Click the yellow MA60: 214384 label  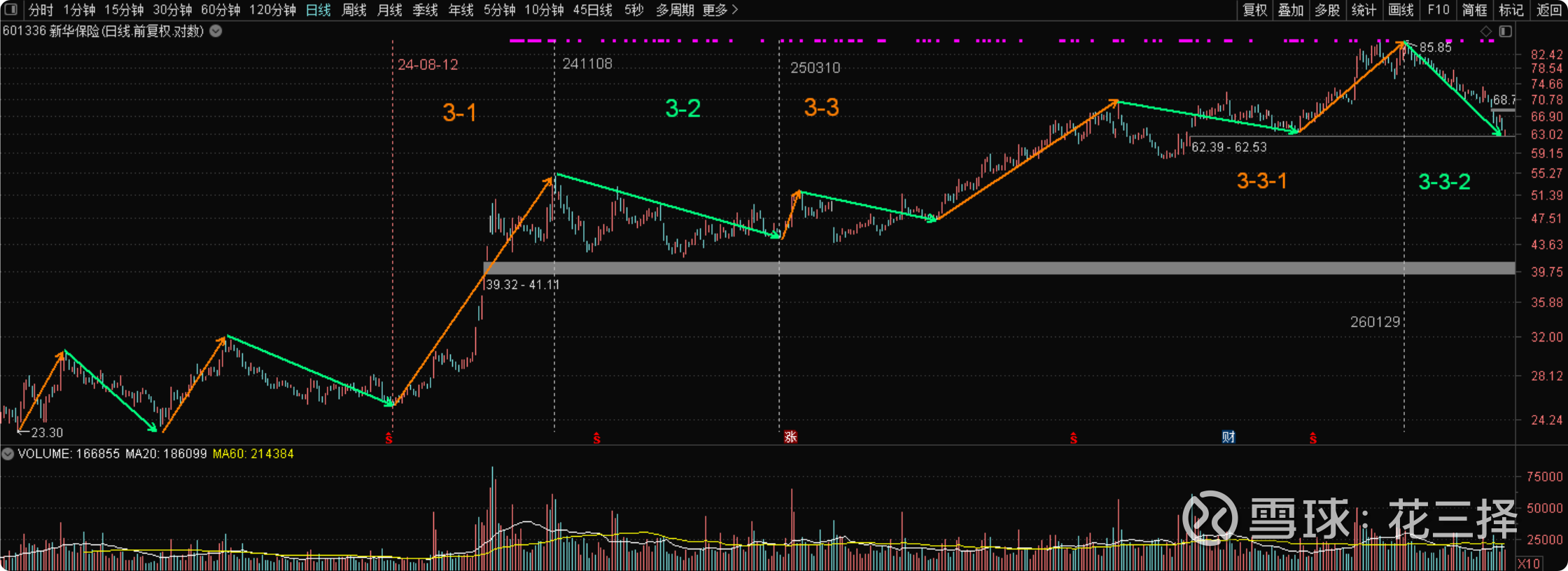coord(253,453)
